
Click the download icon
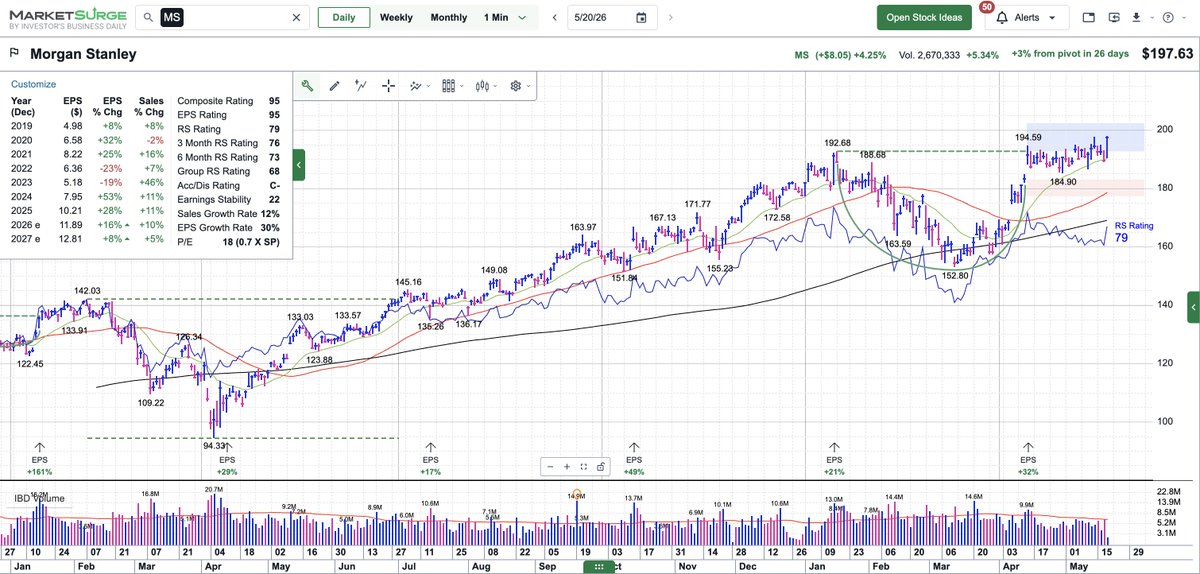click(1136, 18)
